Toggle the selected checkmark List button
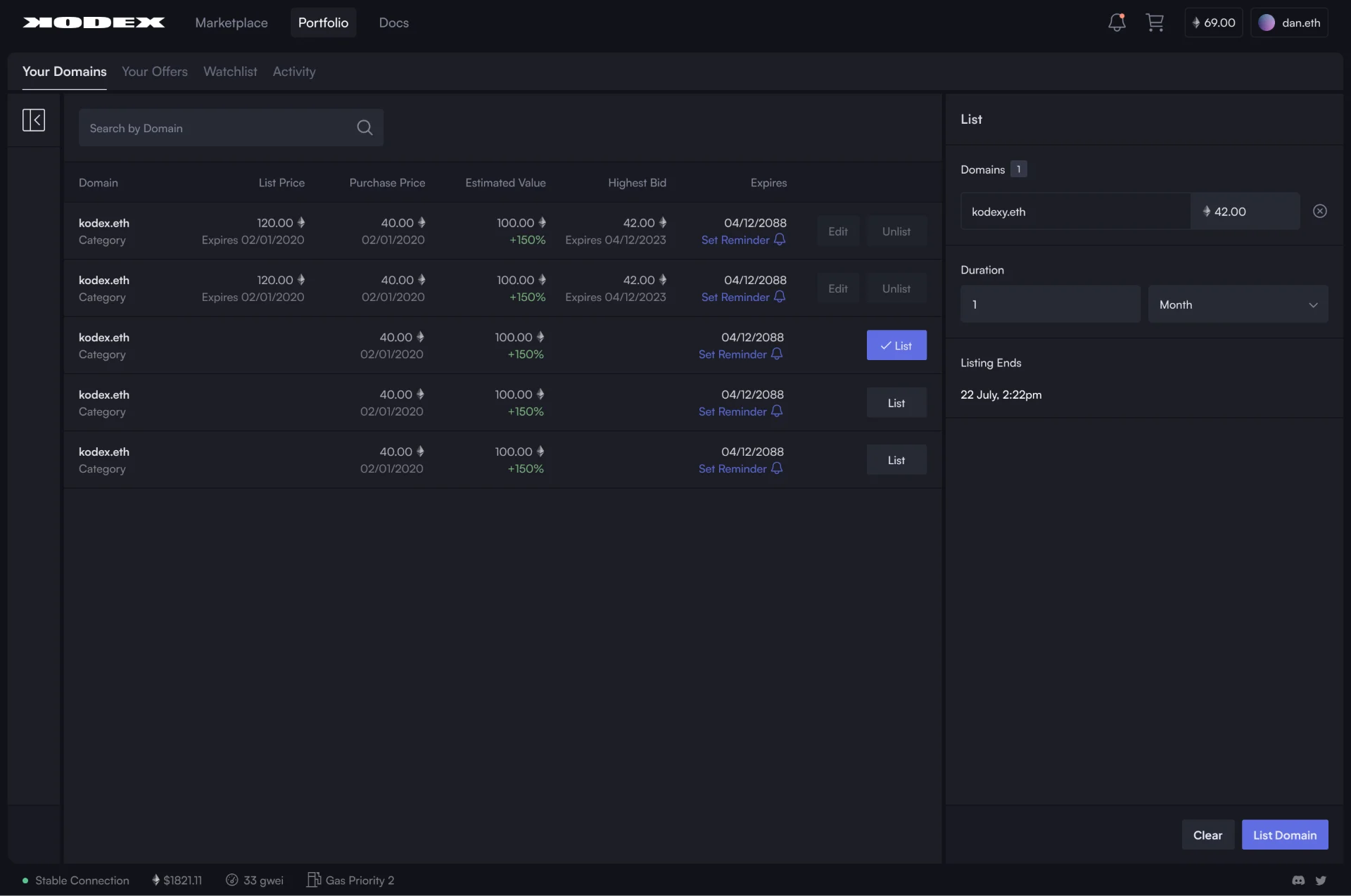 (x=896, y=345)
